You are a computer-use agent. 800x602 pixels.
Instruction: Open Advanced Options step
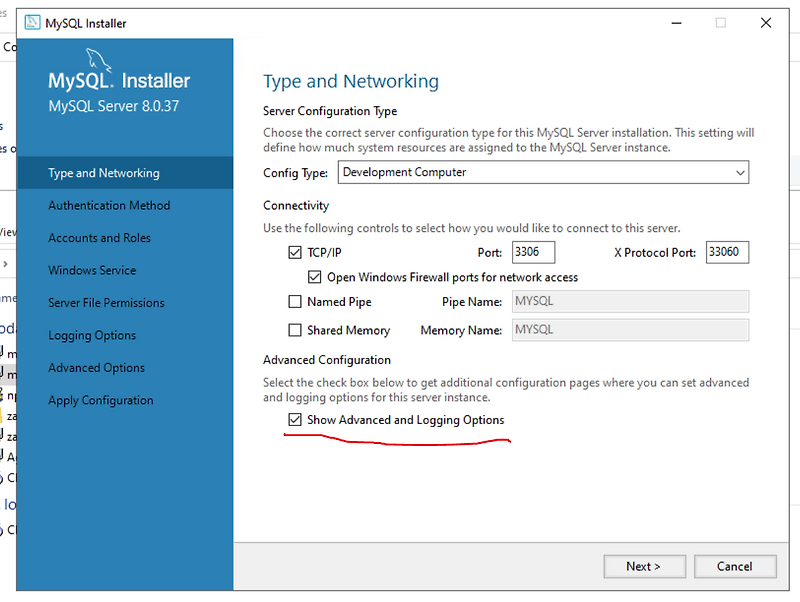coord(96,368)
